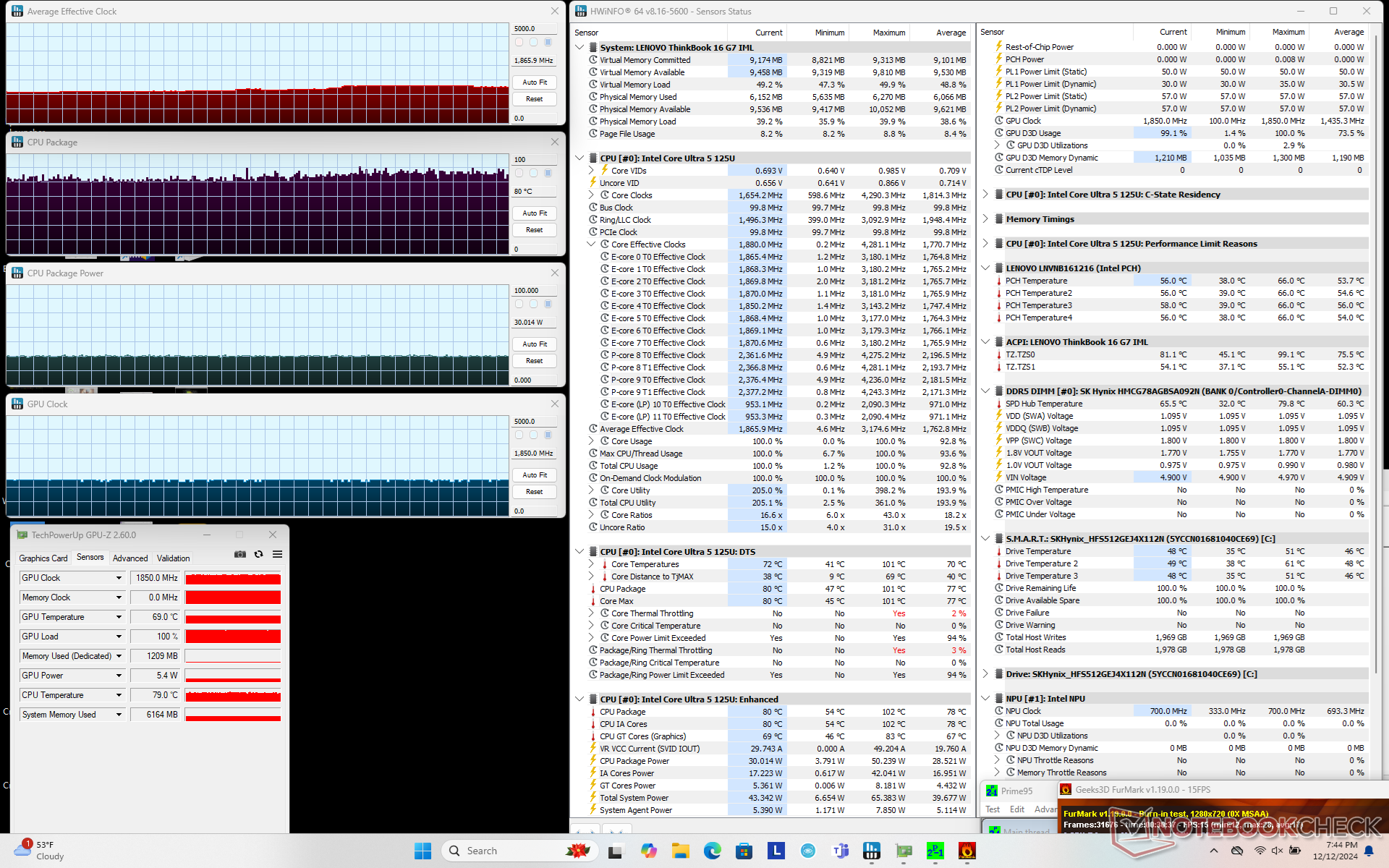Click Windows Start button
Image resolution: width=1389 pixels, height=868 pixels.
coord(423,851)
